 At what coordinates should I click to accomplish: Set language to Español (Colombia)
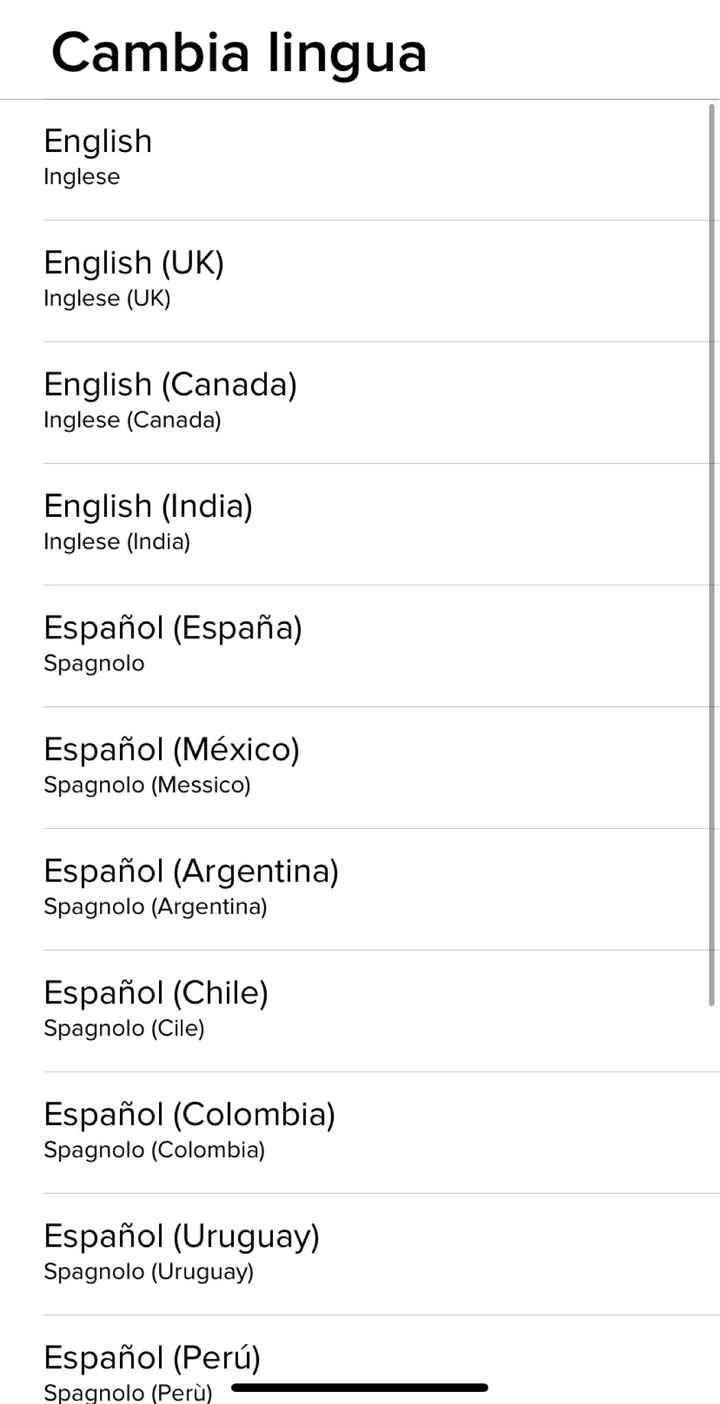(189, 1115)
